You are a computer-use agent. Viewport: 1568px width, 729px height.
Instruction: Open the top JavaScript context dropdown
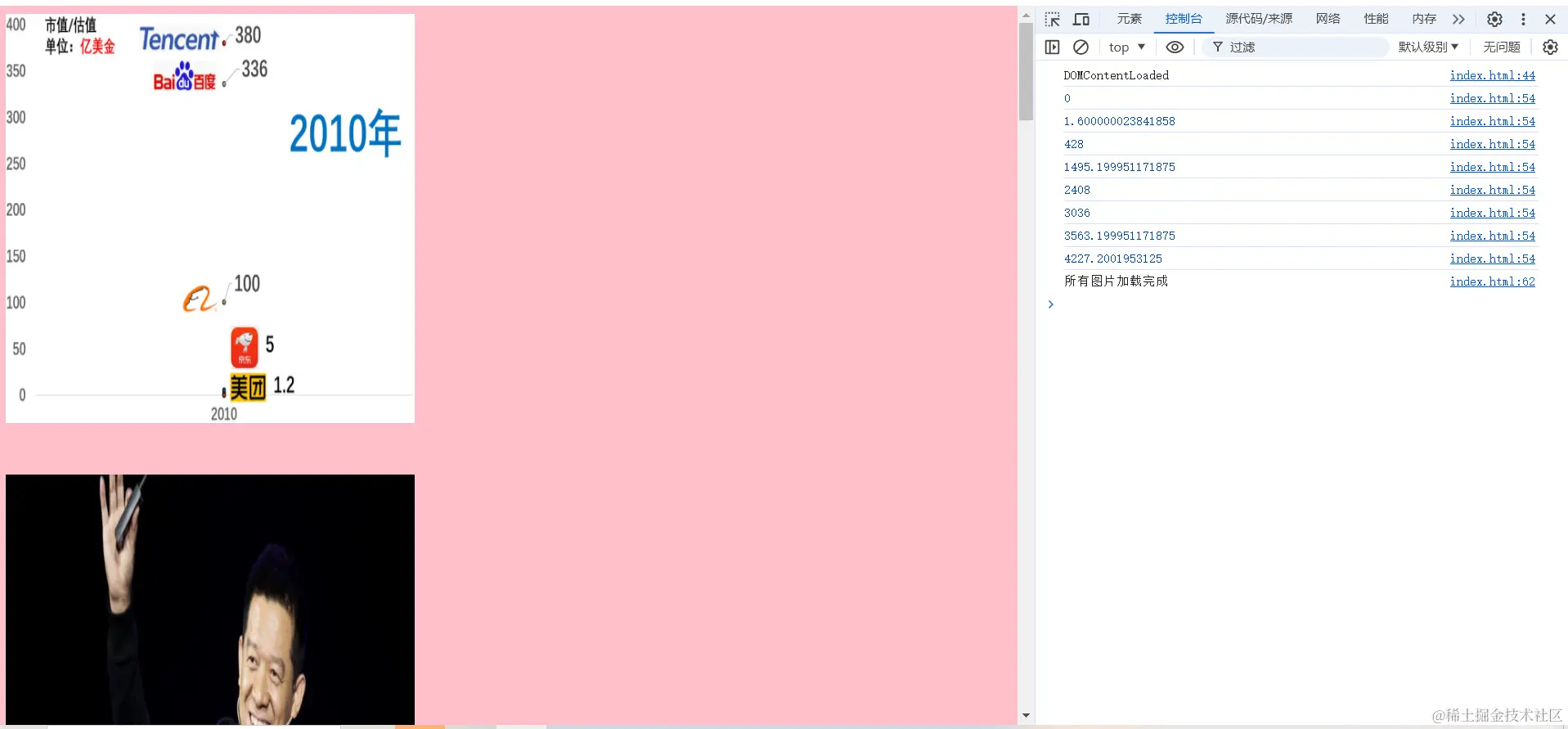[1127, 47]
